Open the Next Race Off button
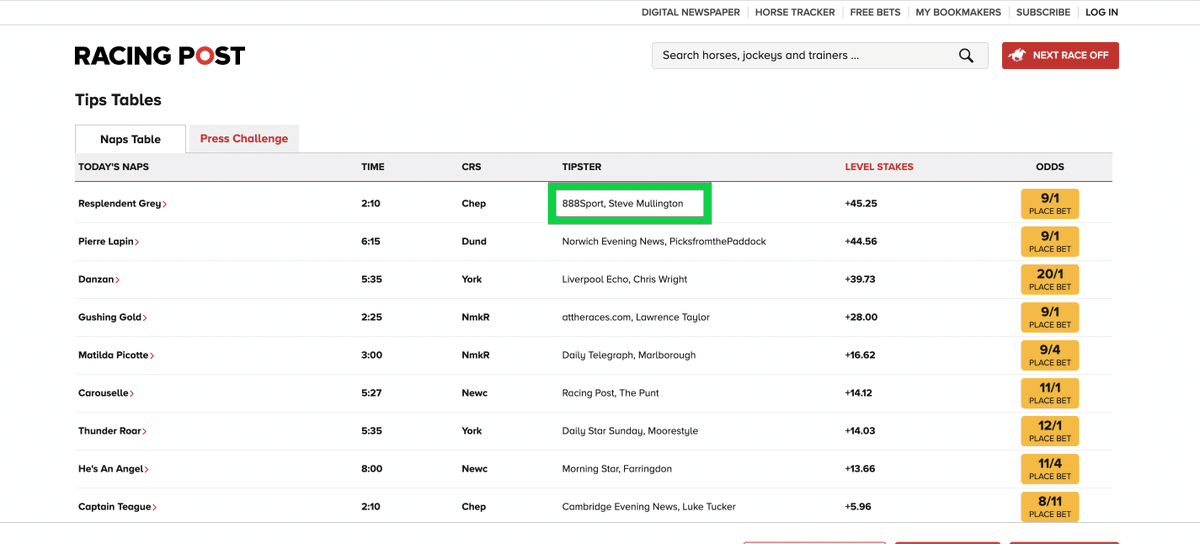 pyautogui.click(x=1060, y=56)
